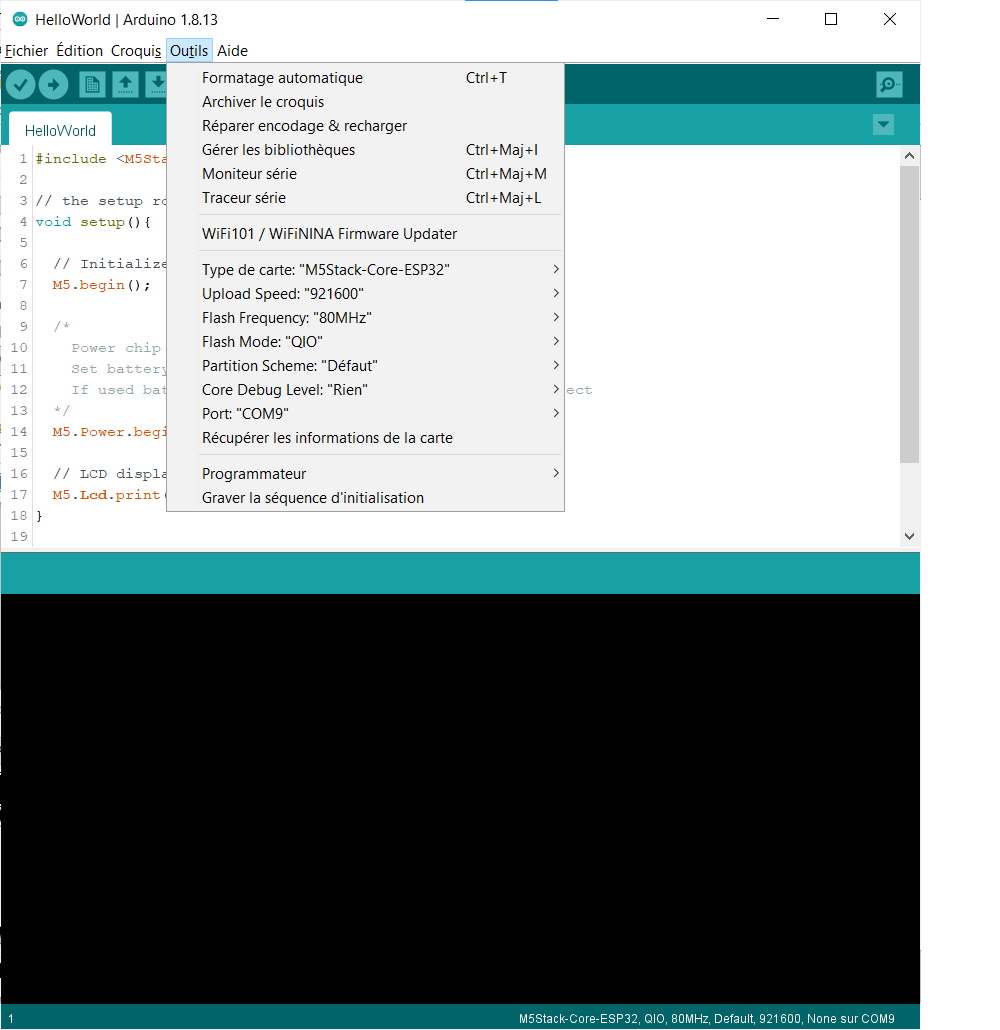Expand Programmateur submenu

click(x=365, y=474)
